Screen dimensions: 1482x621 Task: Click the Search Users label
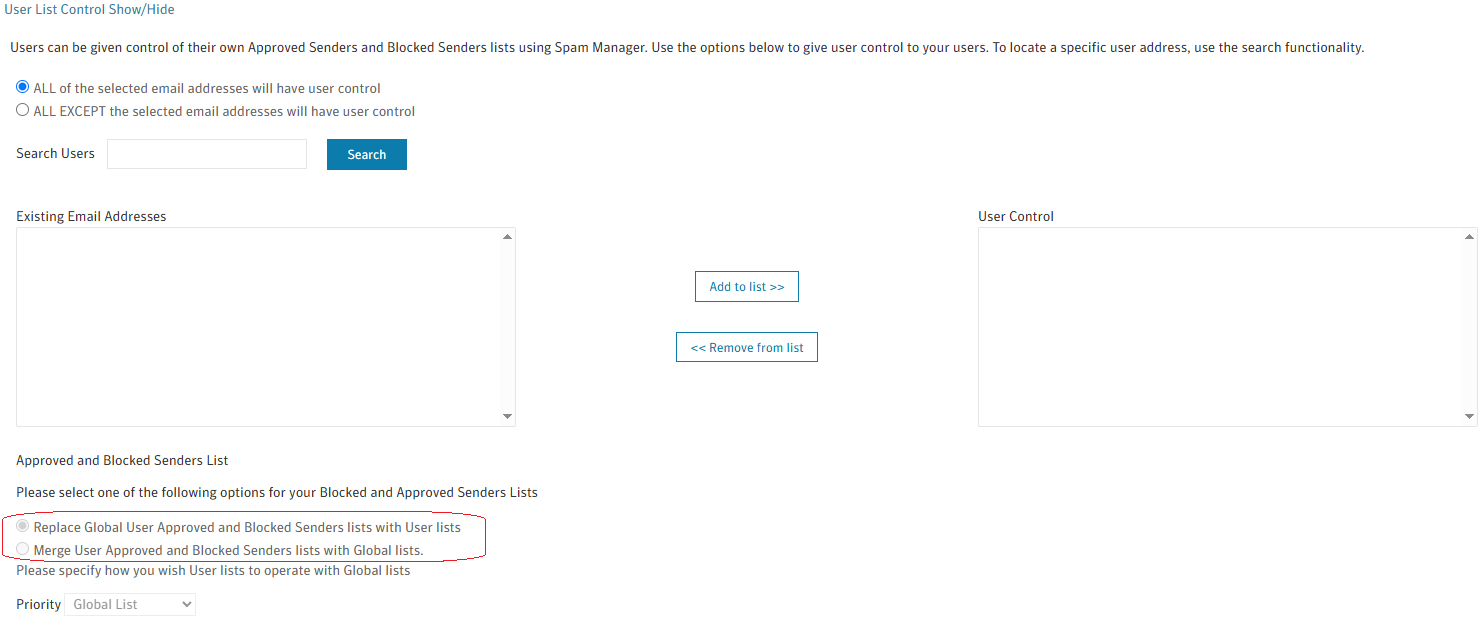point(55,154)
